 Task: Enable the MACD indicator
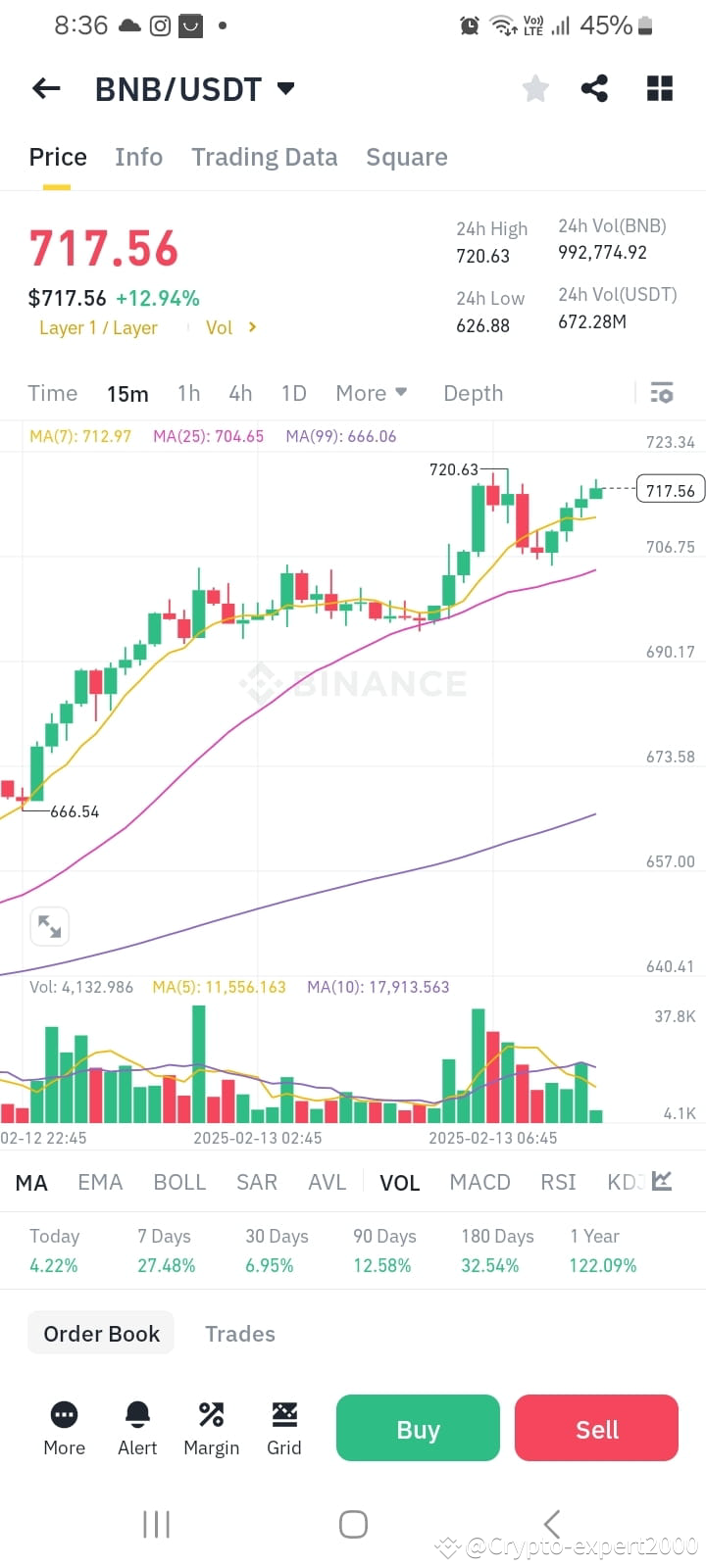pos(479,1182)
